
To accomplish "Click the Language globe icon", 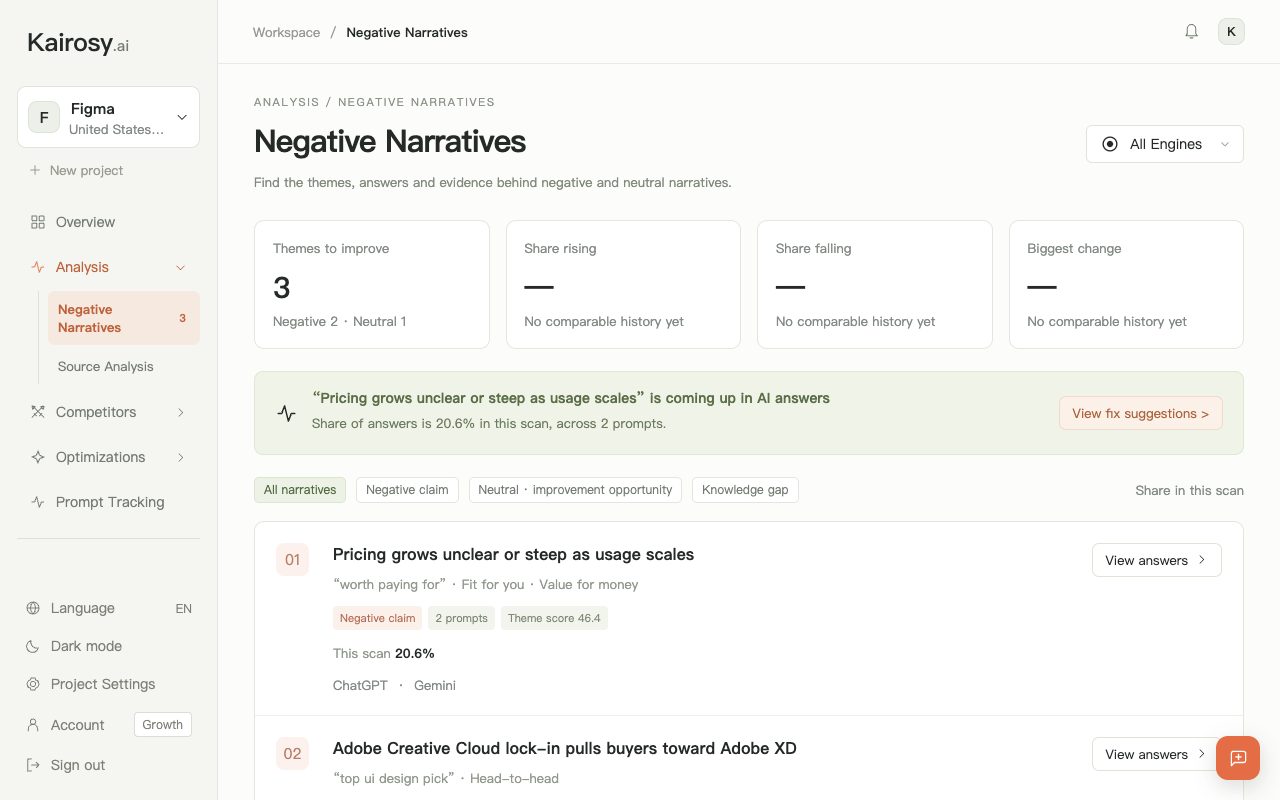I will point(33,608).
